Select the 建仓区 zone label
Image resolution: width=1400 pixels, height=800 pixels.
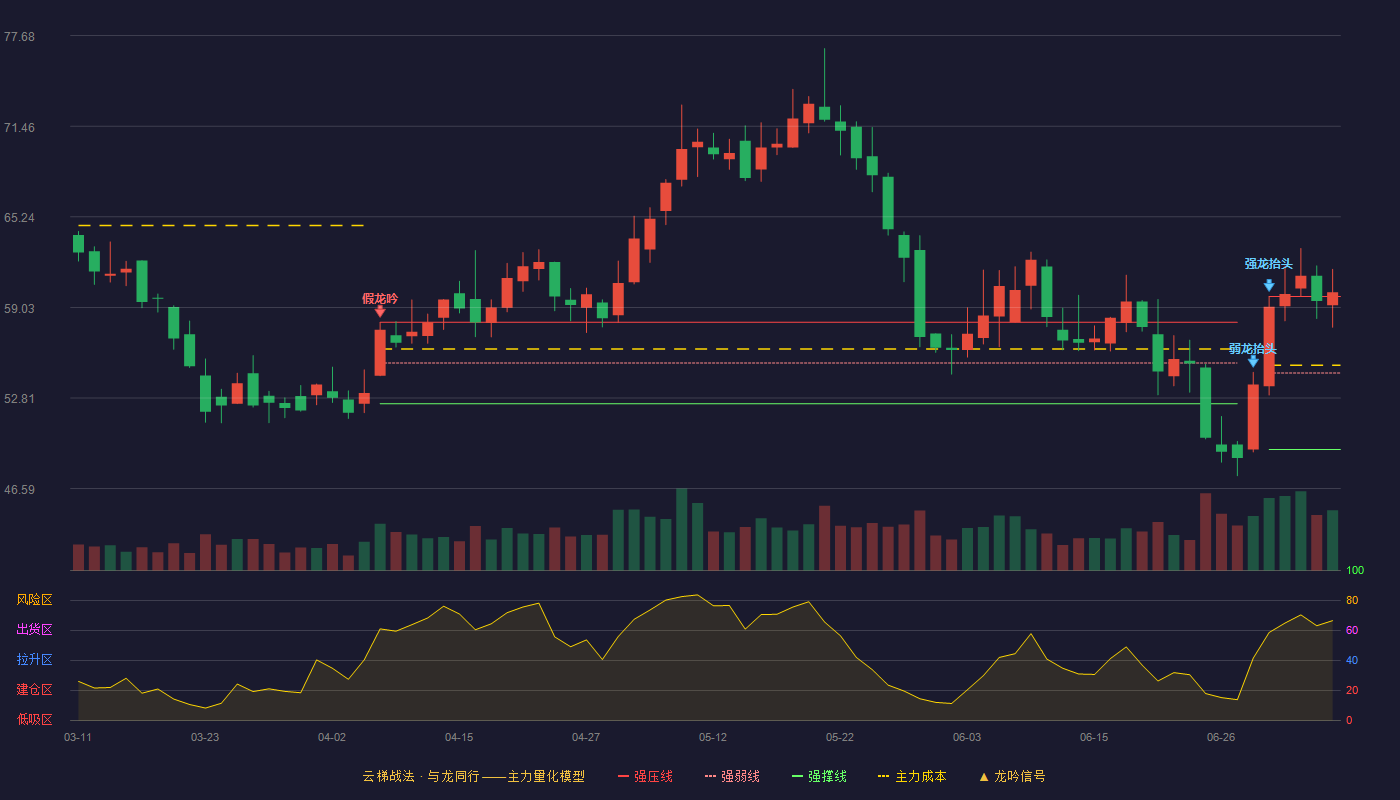[35, 690]
